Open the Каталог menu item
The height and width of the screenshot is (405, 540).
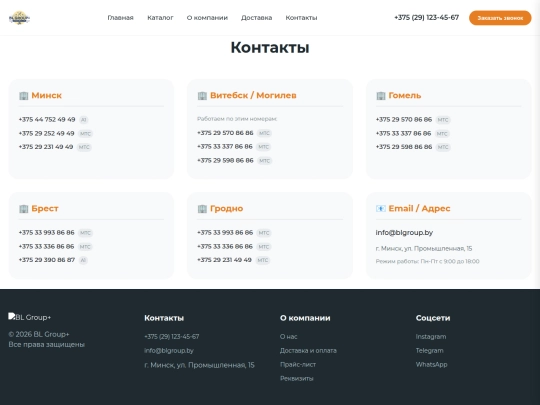click(x=160, y=18)
